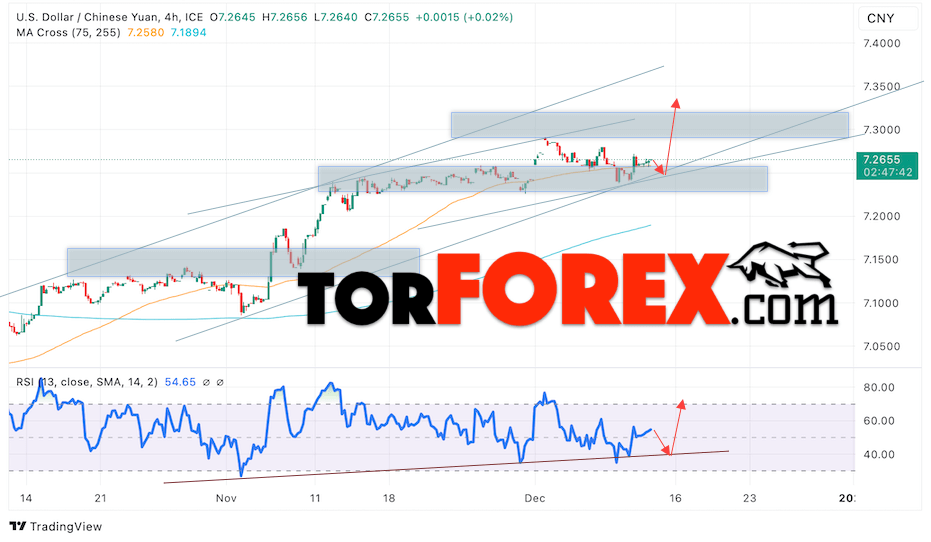
Task: Click the 16 date label on time axis
Action: click(674, 498)
